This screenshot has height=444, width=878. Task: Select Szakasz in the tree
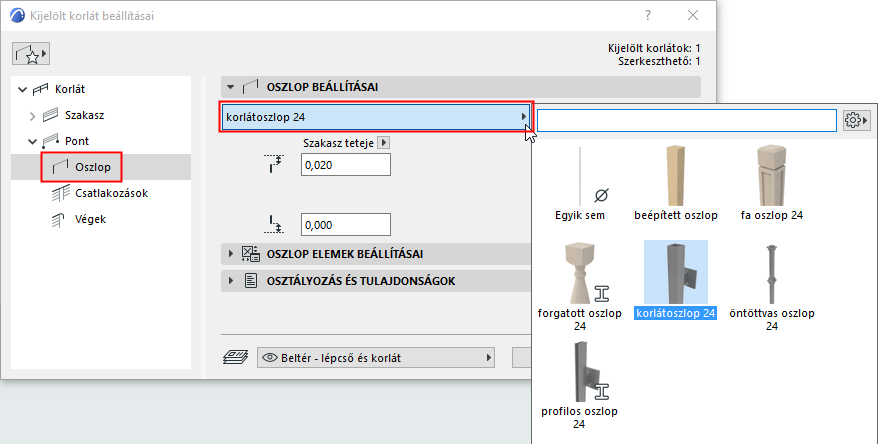[84, 115]
